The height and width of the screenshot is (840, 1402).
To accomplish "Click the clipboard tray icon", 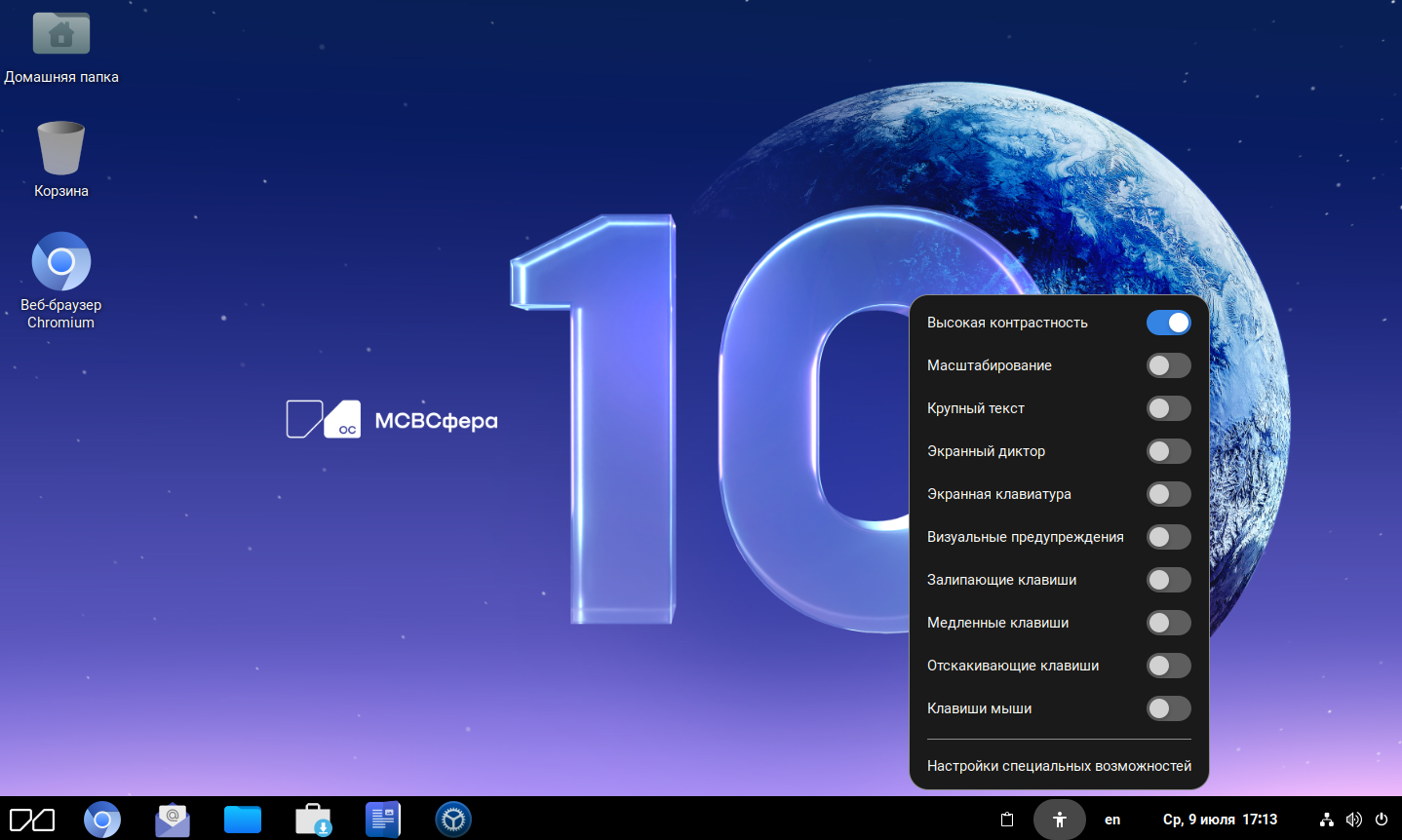I will (1008, 820).
